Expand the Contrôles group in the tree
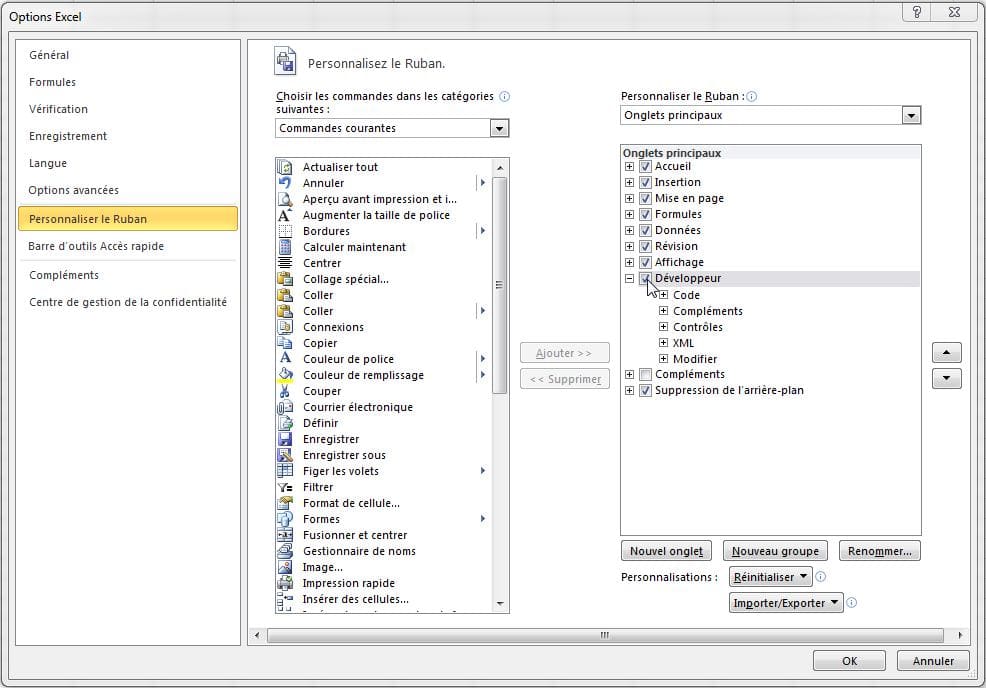Image resolution: width=986 pixels, height=688 pixels. click(663, 327)
